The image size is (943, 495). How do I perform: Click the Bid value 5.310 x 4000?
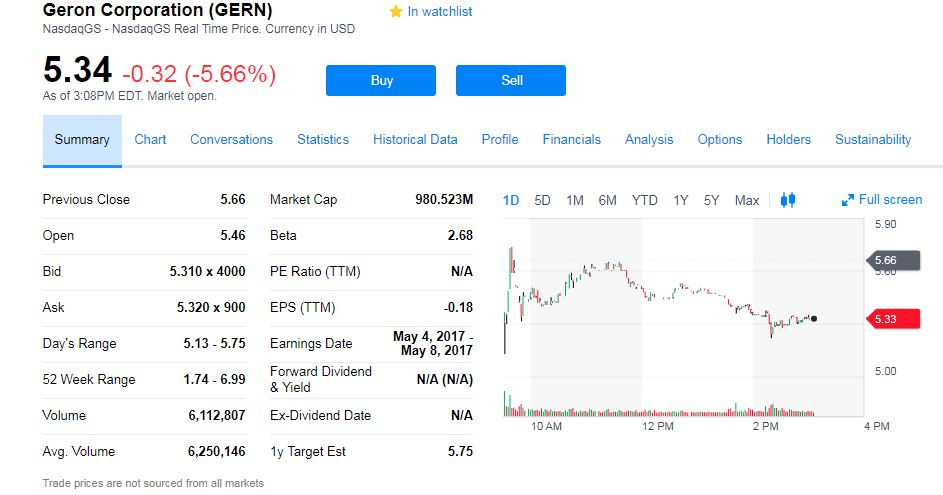(207, 272)
